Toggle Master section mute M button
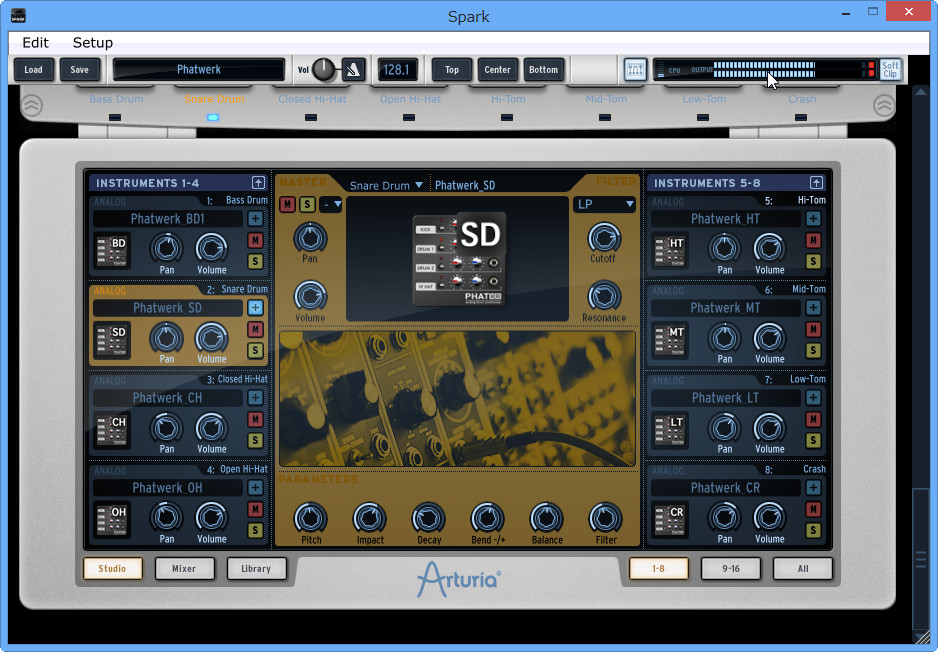Image resolution: width=938 pixels, height=652 pixels. (x=287, y=205)
